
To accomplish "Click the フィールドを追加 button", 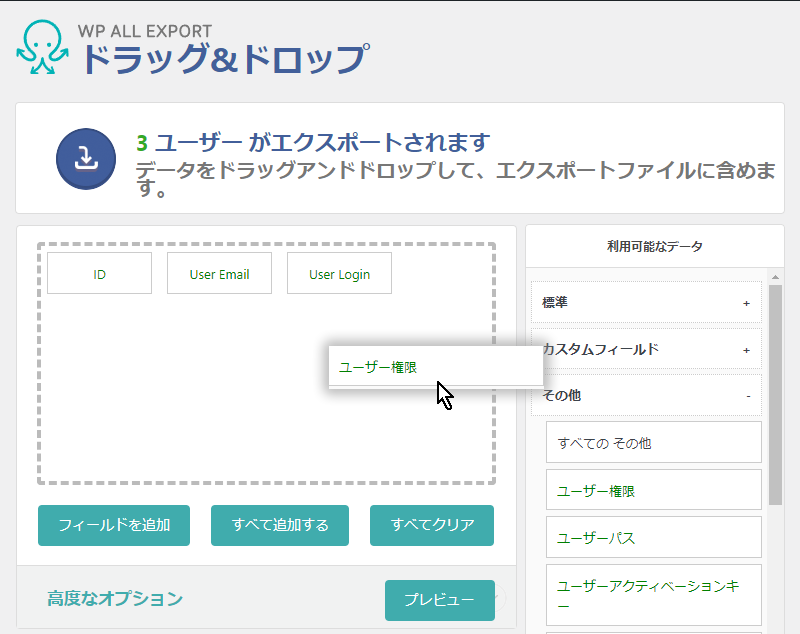I will [114, 525].
